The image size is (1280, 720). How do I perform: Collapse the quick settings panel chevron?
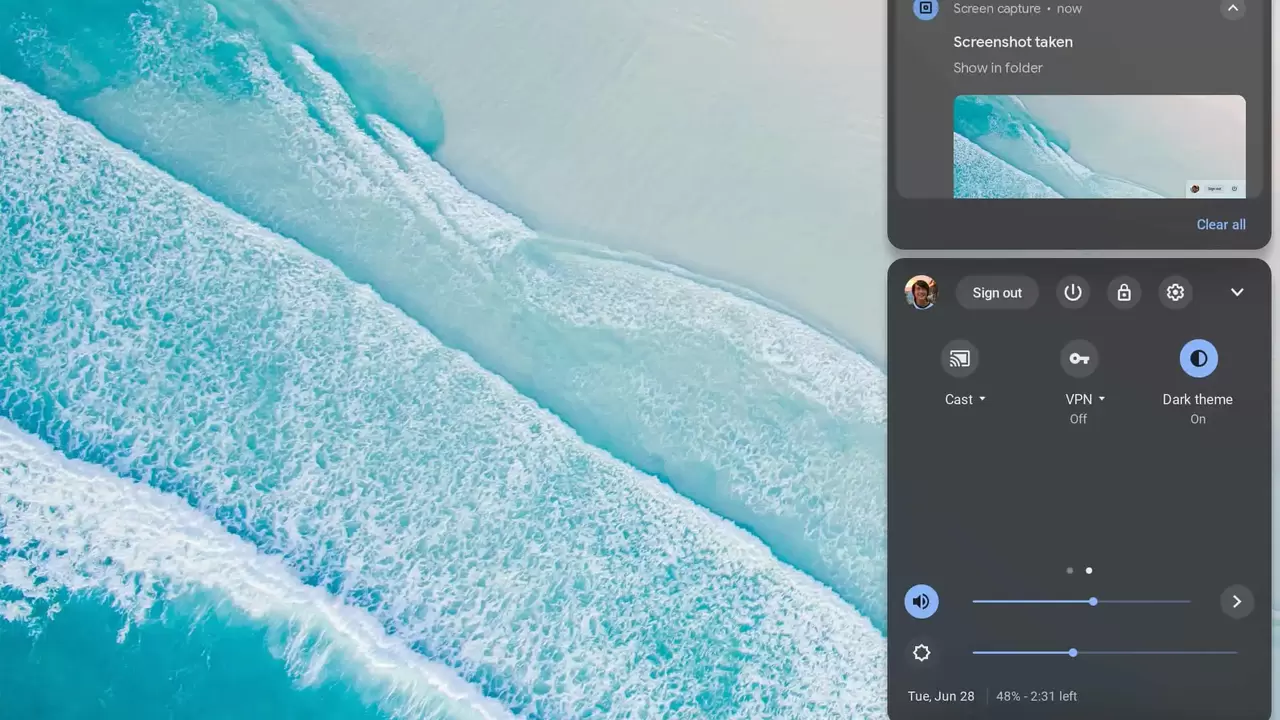pos(1237,293)
